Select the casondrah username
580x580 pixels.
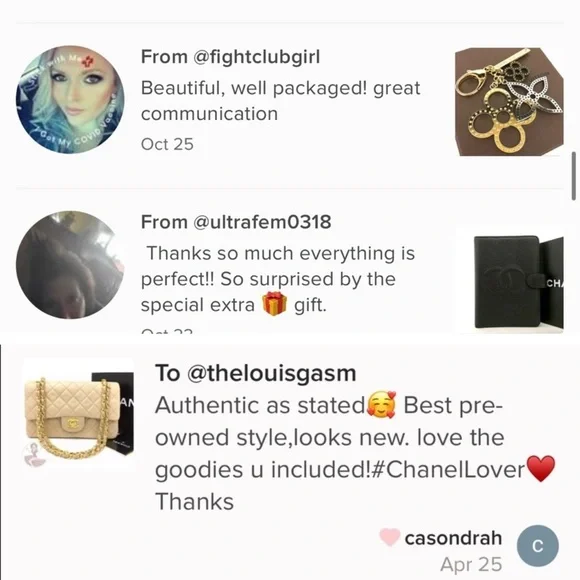tap(453, 538)
